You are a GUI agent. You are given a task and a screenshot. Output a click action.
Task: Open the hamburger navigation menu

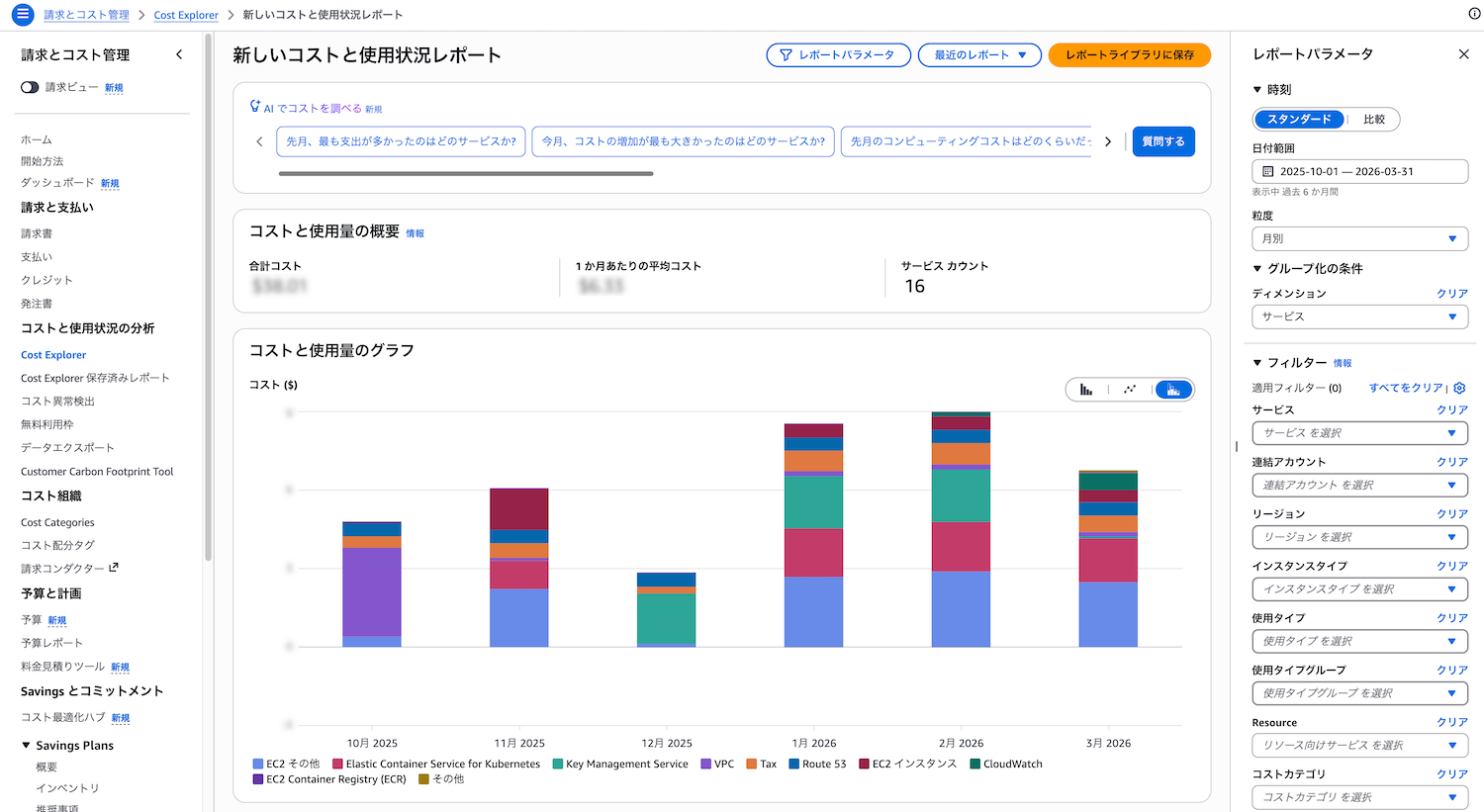pyautogui.click(x=22, y=15)
